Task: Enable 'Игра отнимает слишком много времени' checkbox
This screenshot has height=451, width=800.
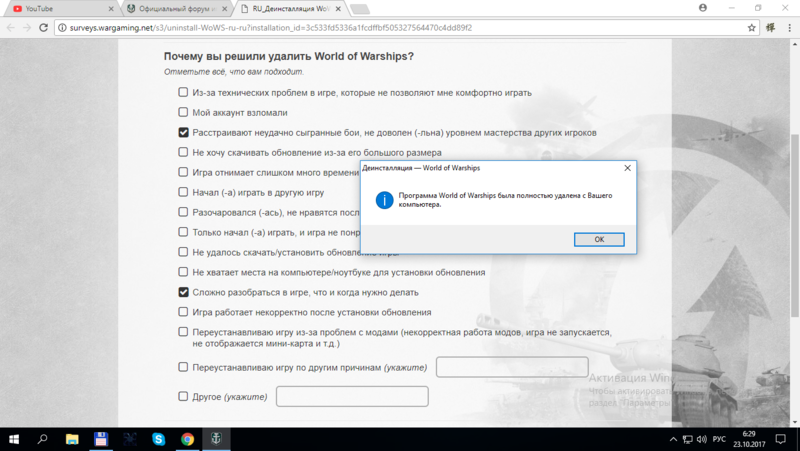Action: click(183, 172)
